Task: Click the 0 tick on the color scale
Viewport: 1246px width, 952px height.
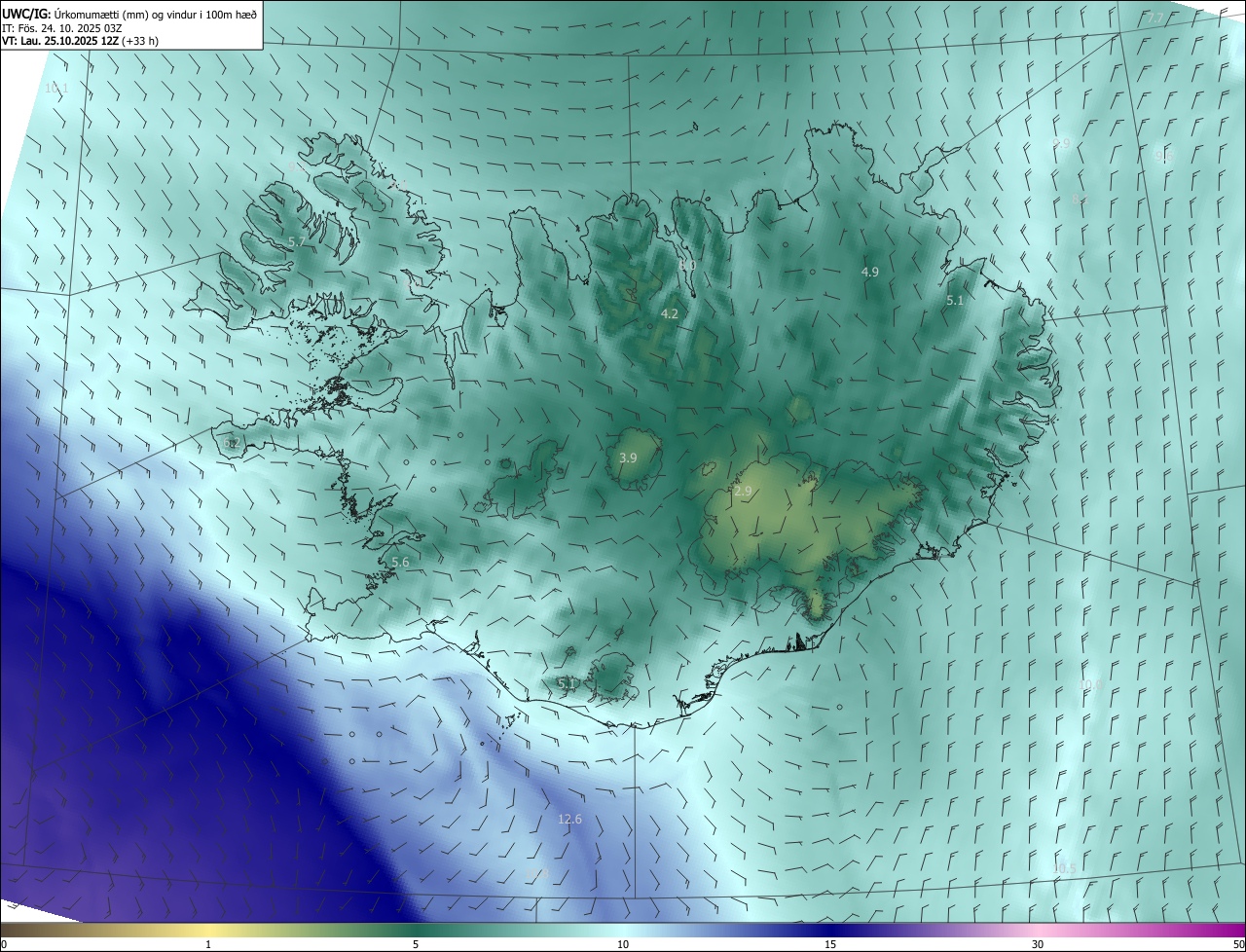Action: (x=4, y=944)
